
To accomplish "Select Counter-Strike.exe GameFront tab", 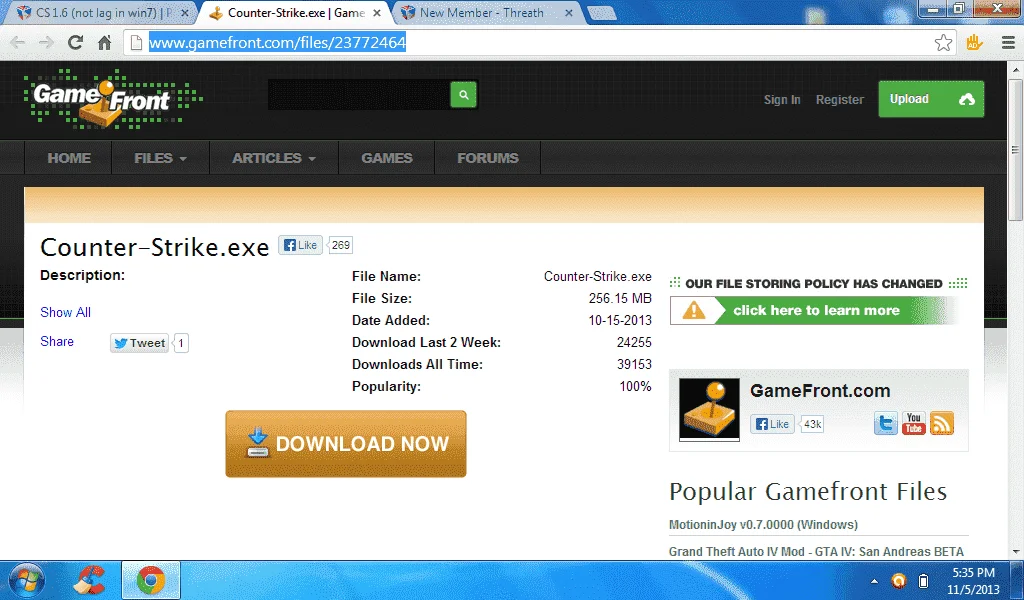I will pyautogui.click(x=296, y=12).
